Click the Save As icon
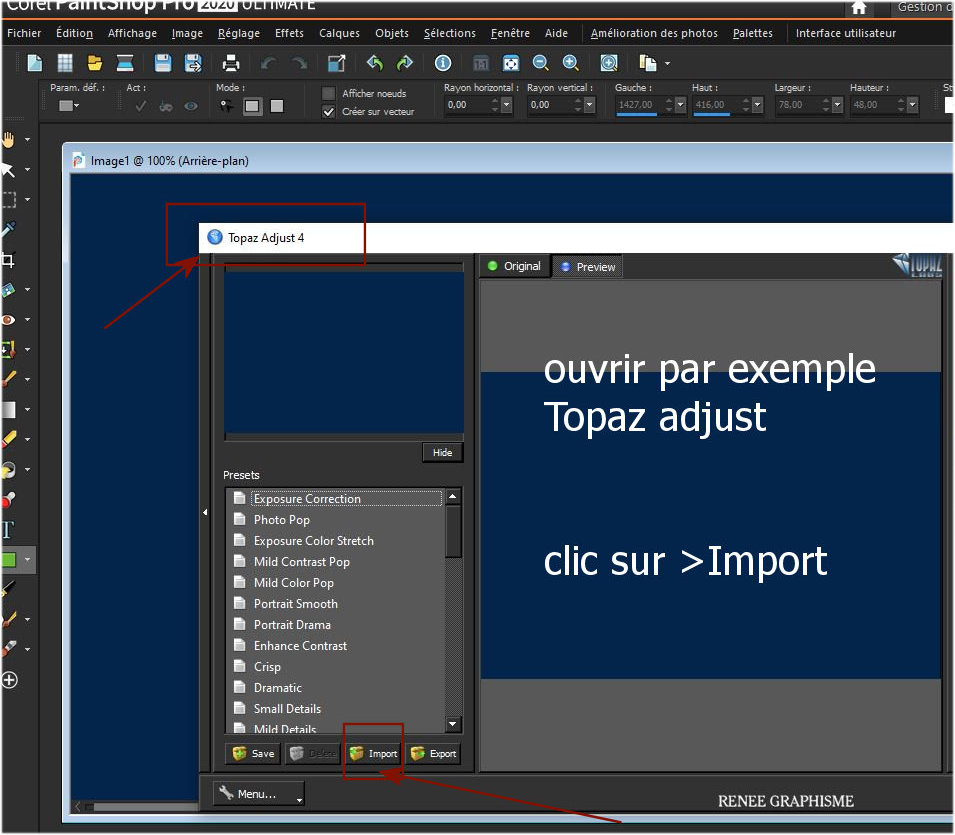 pos(193,63)
